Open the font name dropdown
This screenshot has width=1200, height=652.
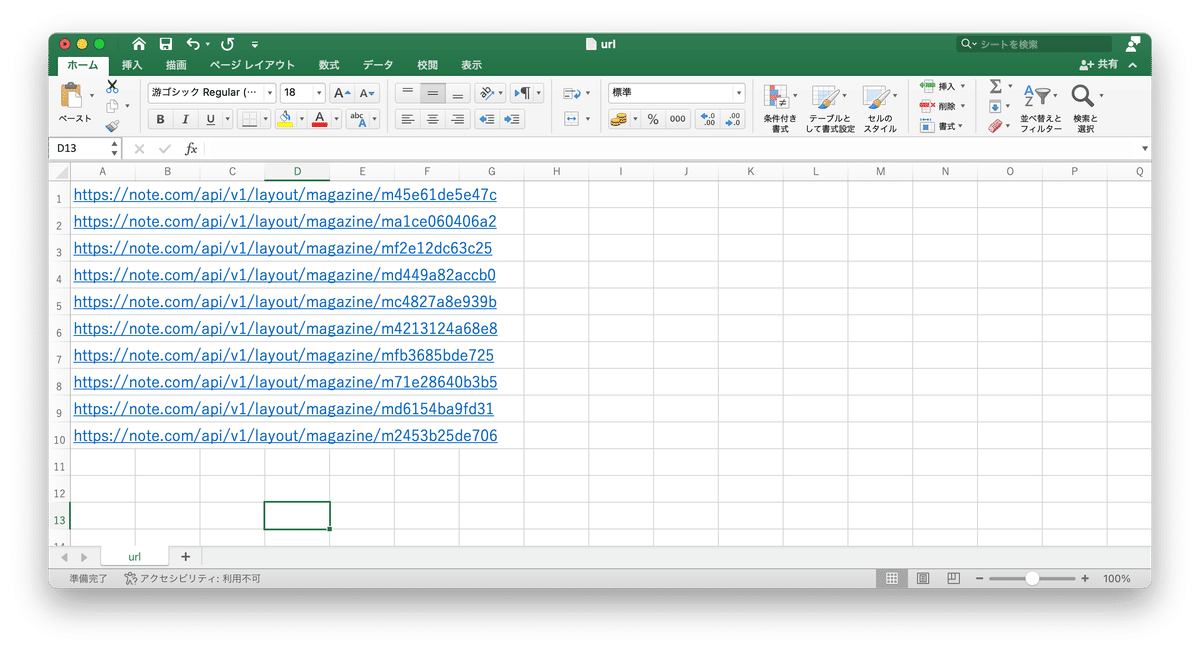click(270, 93)
